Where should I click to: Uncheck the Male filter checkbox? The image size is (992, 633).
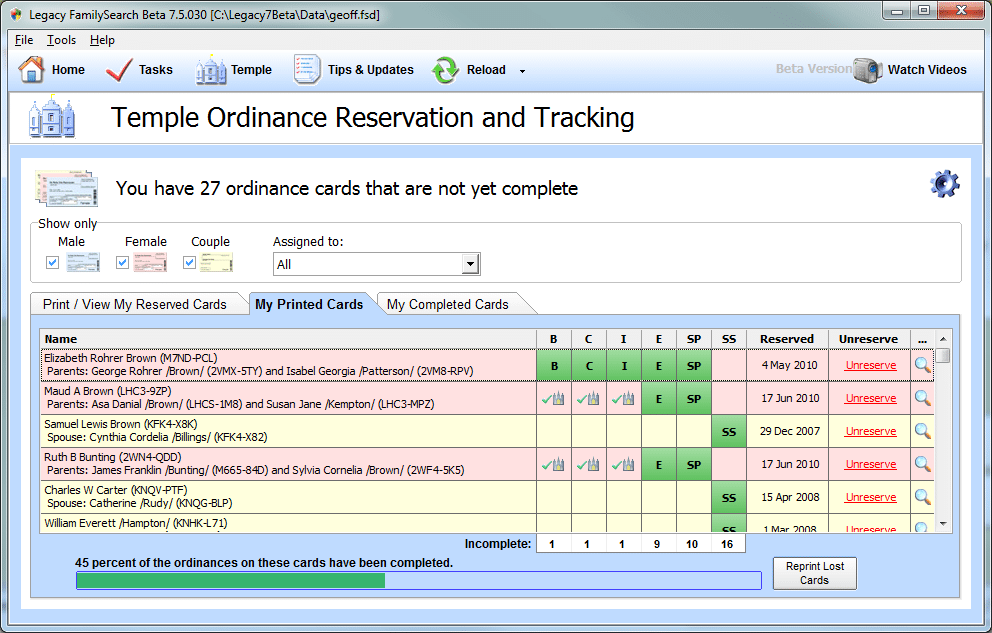(53, 262)
